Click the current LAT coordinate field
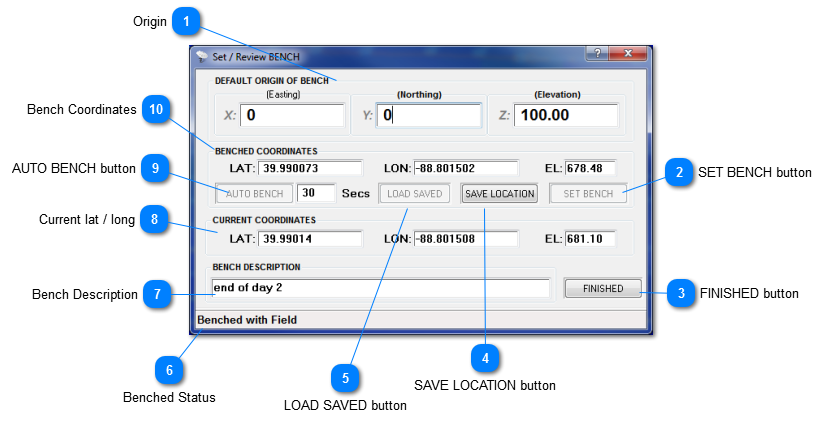This screenshot has width=828, height=429. 310,239
